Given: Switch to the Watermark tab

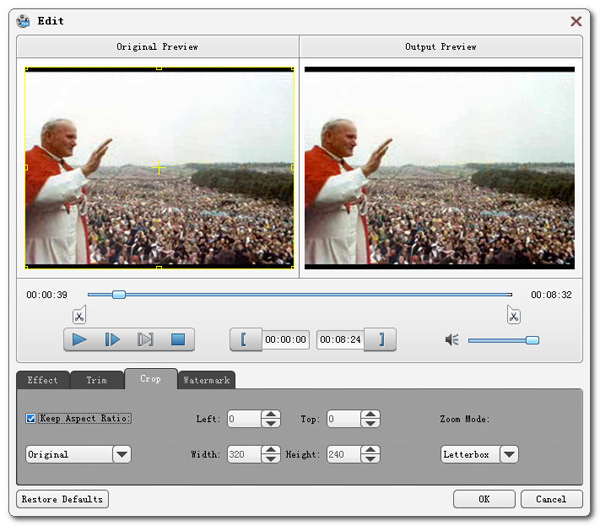Looking at the screenshot, I should (207, 380).
